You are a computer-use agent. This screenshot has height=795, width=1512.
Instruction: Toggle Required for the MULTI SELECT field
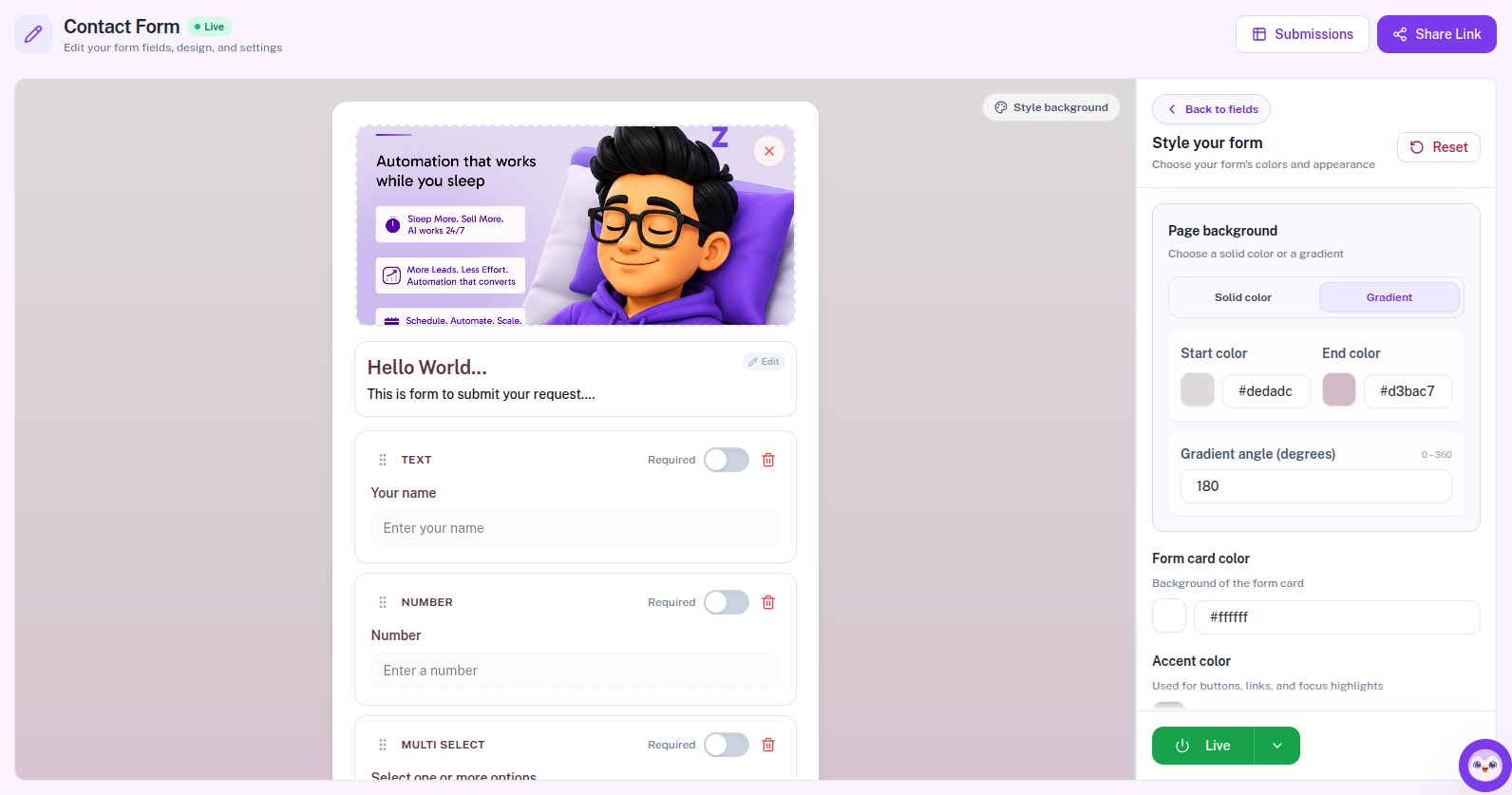pyautogui.click(x=727, y=745)
